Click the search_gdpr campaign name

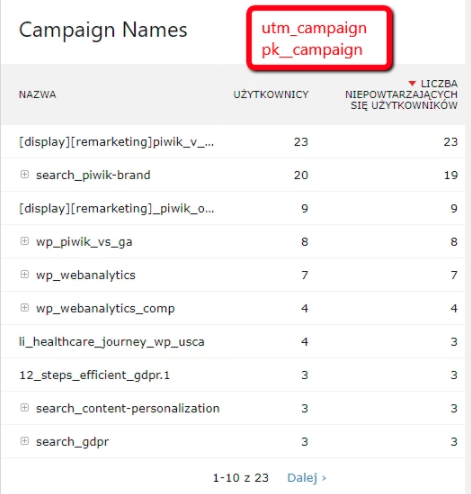point(72,442)
